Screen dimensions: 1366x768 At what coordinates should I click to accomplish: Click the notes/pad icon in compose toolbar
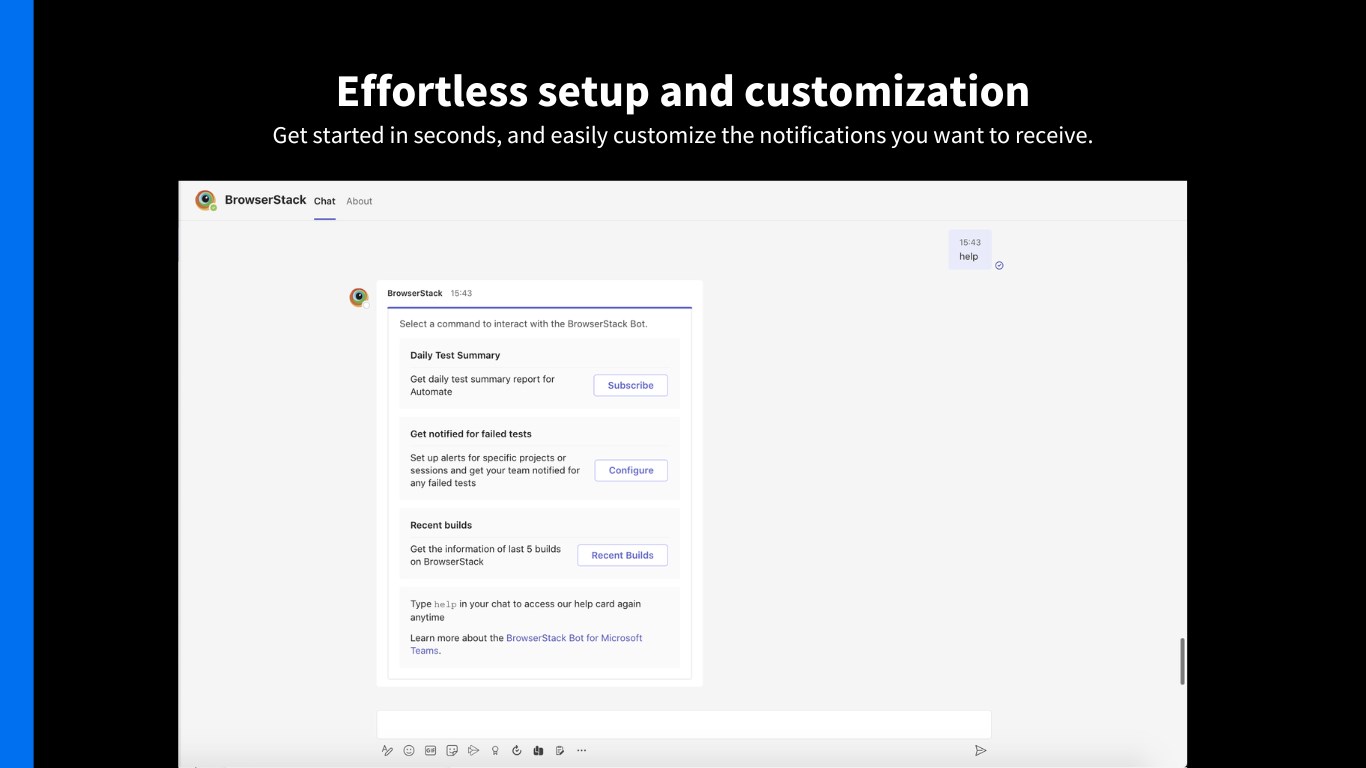560,750
